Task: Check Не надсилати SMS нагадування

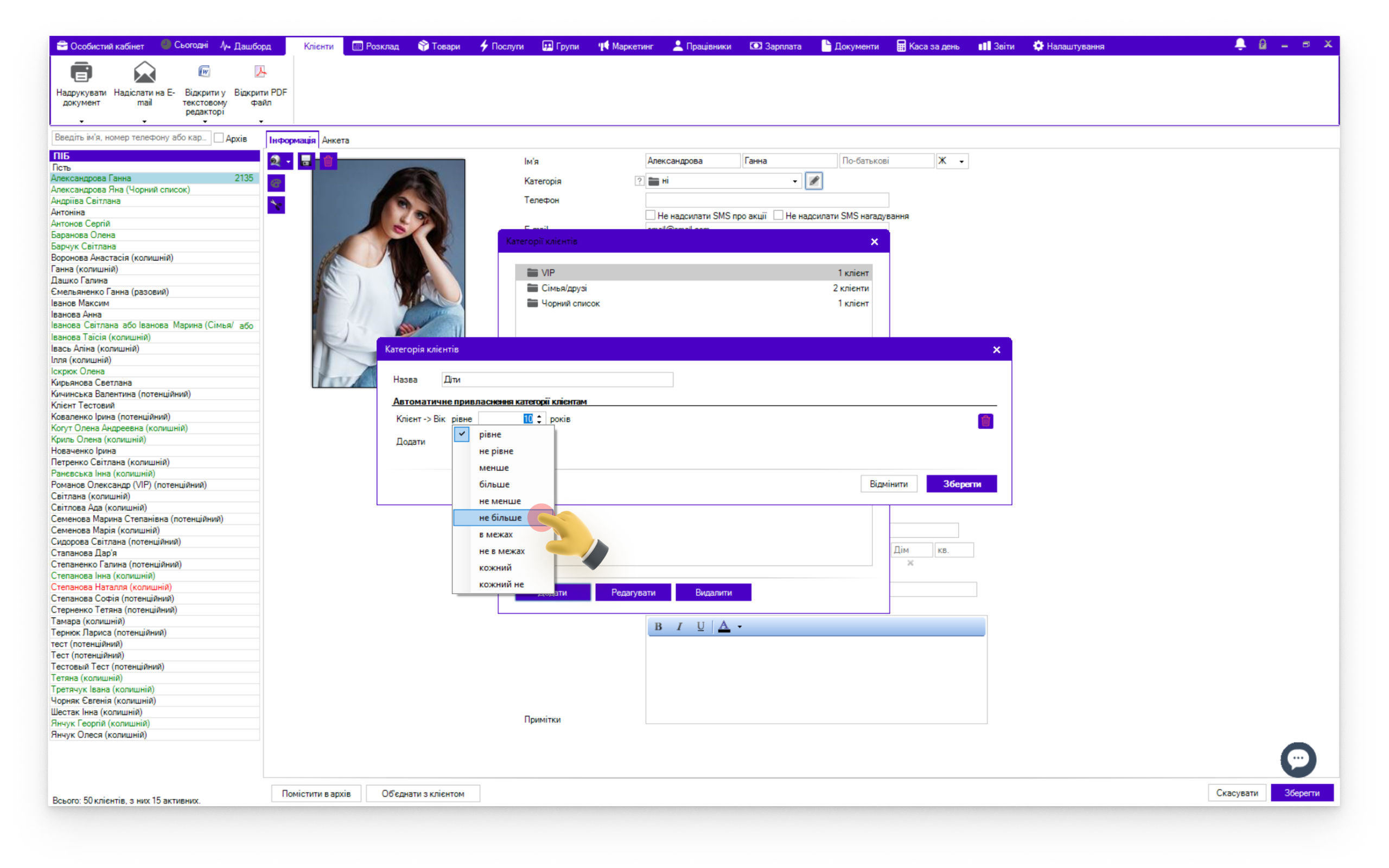Action: (x=778, y=215)
